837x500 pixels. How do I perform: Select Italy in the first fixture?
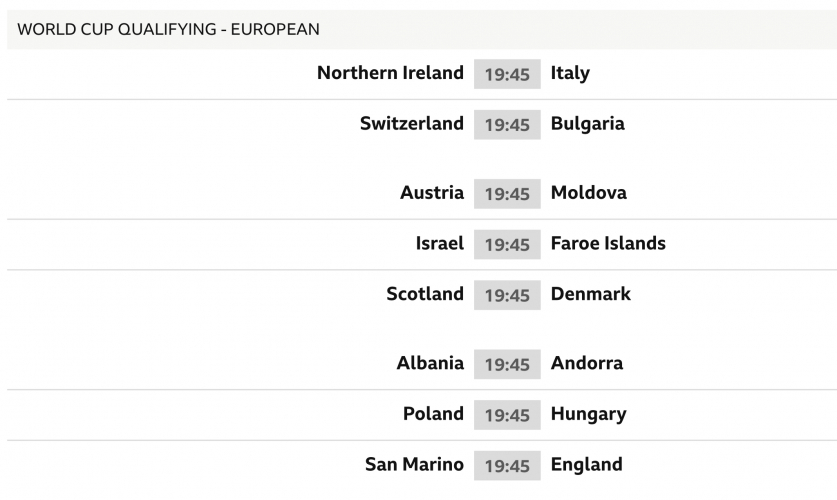[x=570, y=73]
